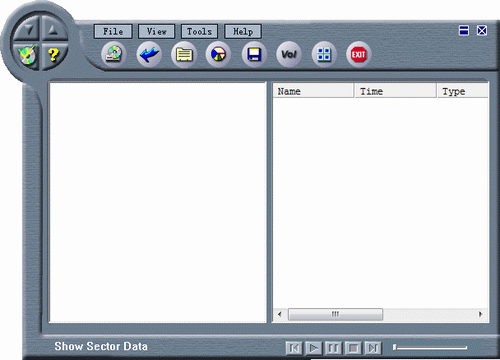Click the Play button
The width and height of the screenshot is (500, 360).
[x=313, y=348]
